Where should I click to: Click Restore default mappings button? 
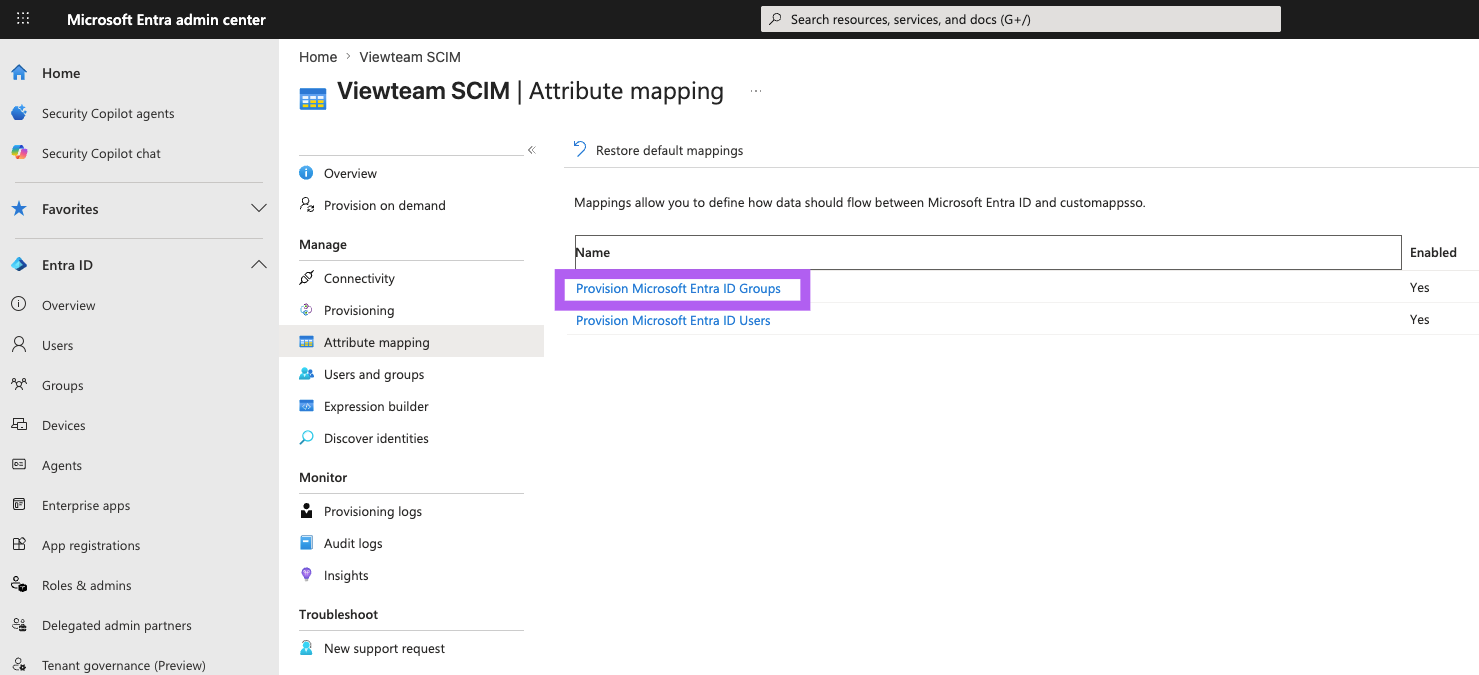coord(659,150)
